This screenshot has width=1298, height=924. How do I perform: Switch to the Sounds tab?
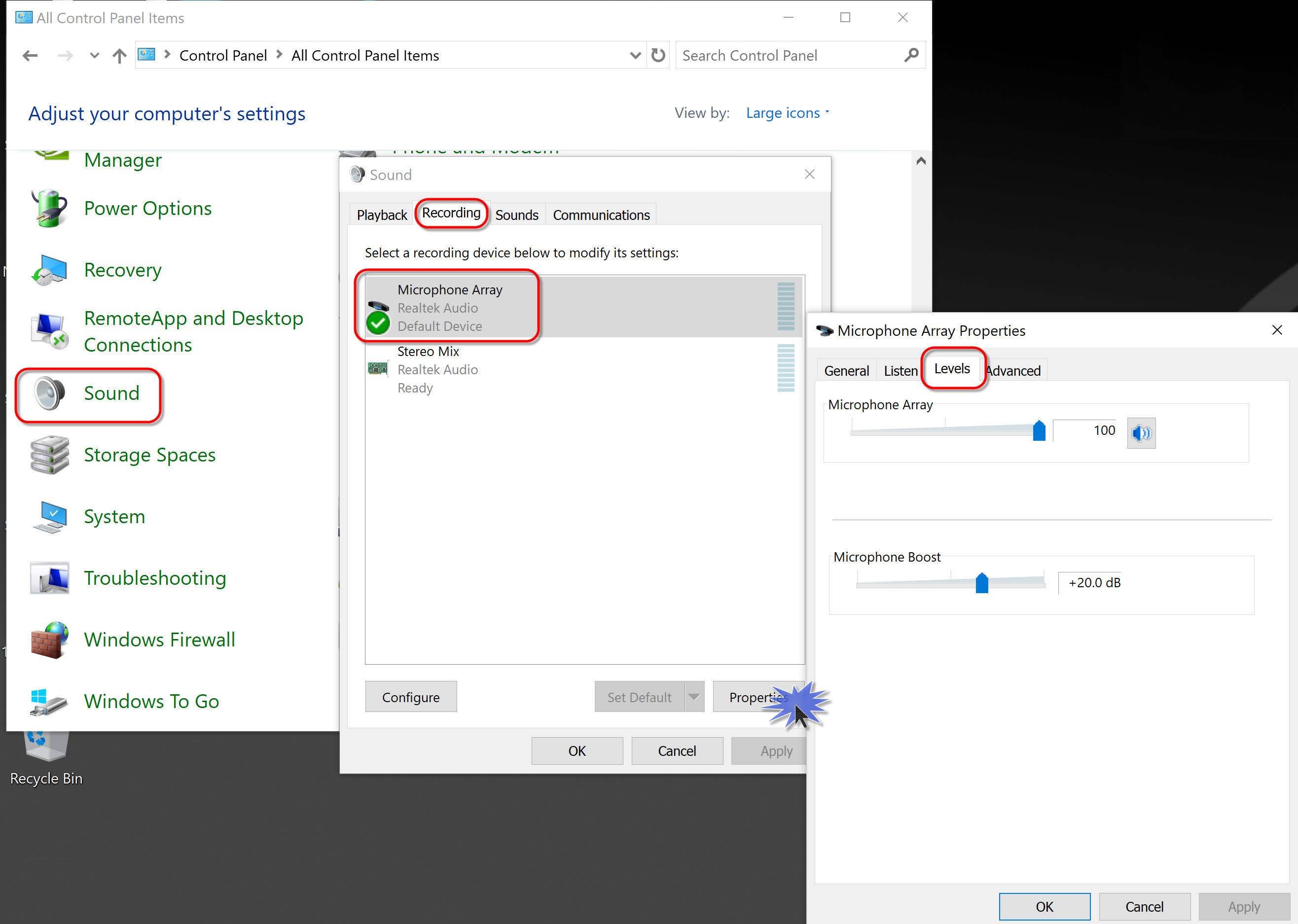tap(517, 215)
